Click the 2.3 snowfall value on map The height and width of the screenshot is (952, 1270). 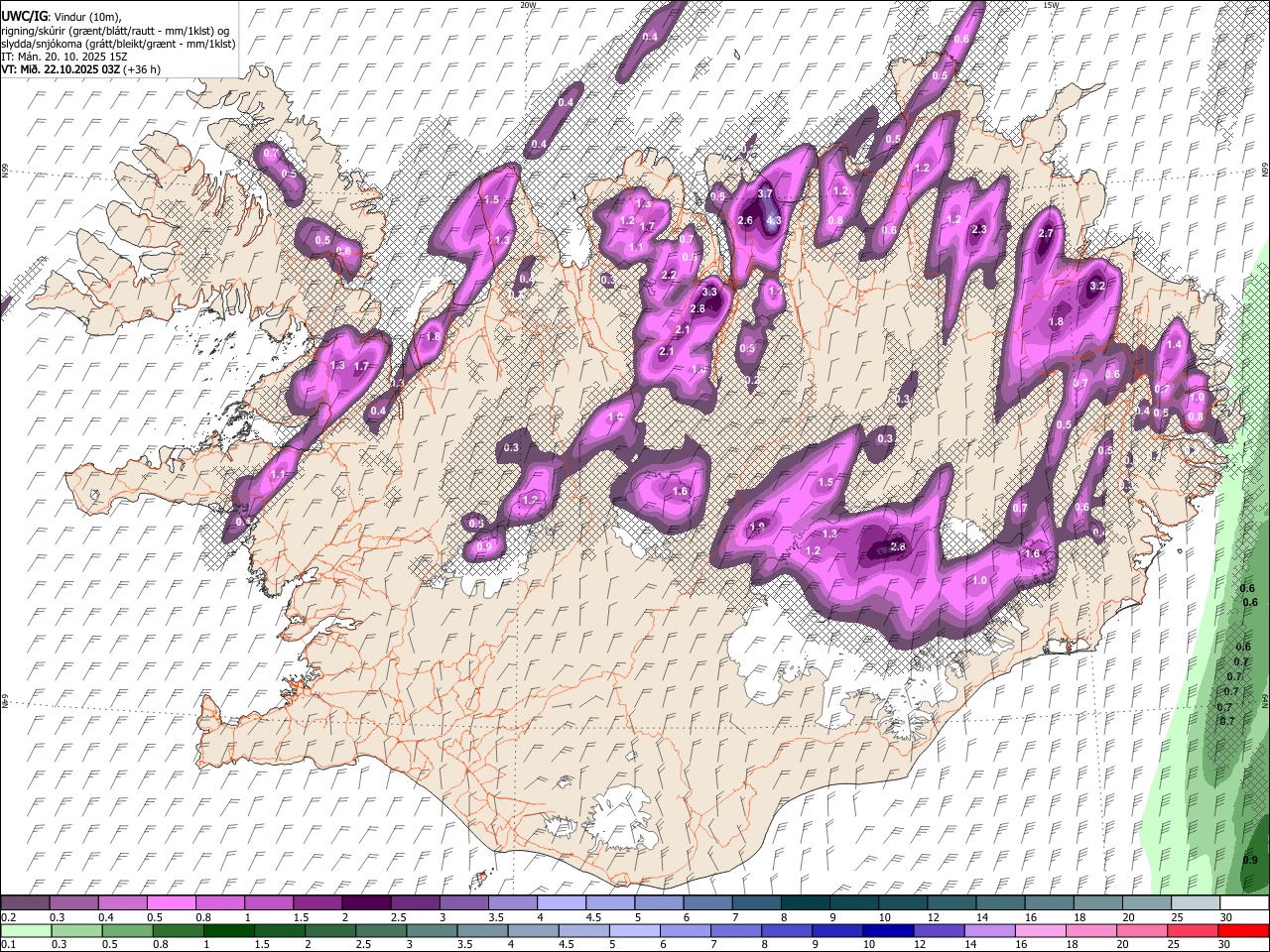coord(979,230)
